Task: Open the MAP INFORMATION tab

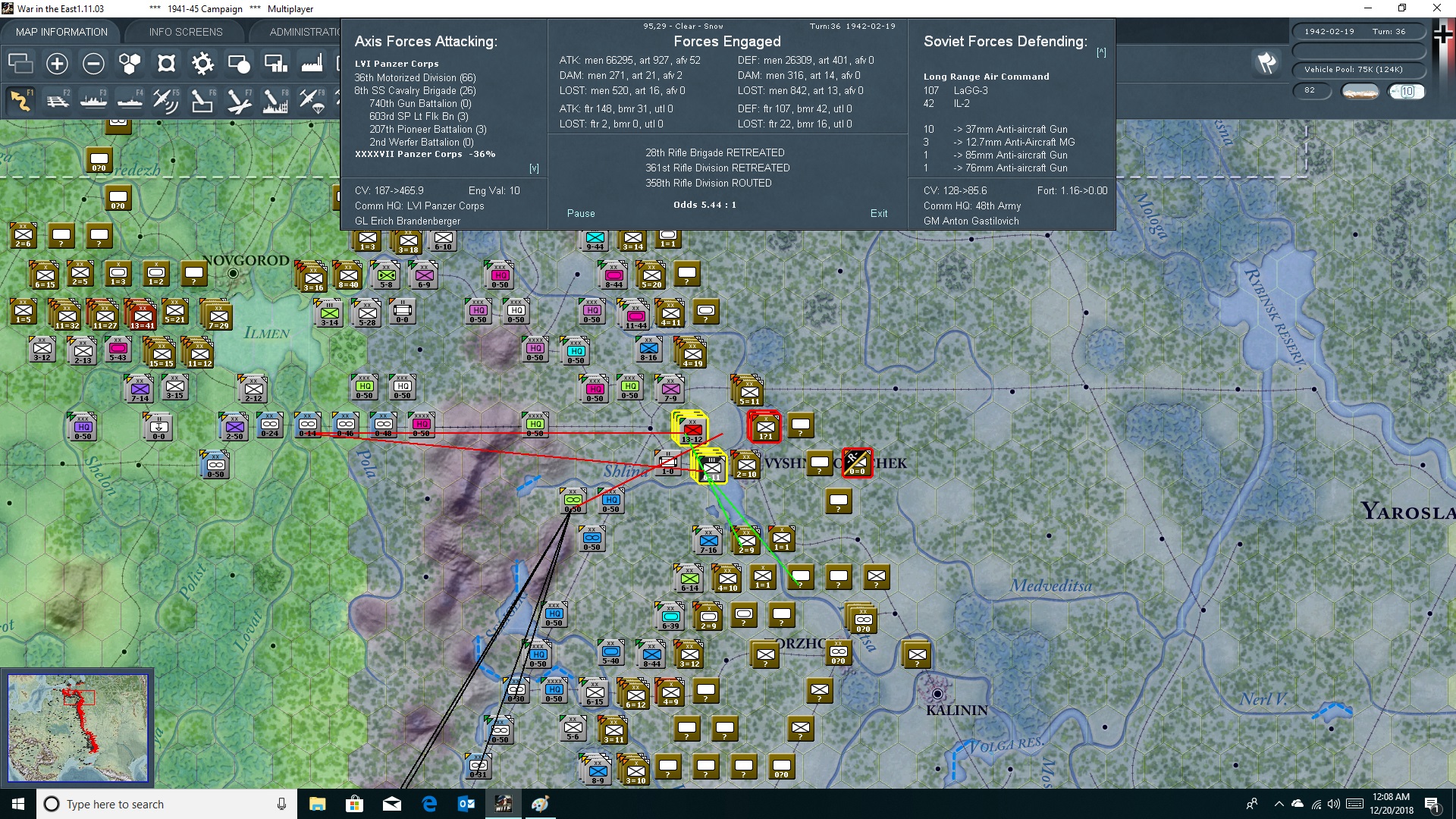Action: 61,32
